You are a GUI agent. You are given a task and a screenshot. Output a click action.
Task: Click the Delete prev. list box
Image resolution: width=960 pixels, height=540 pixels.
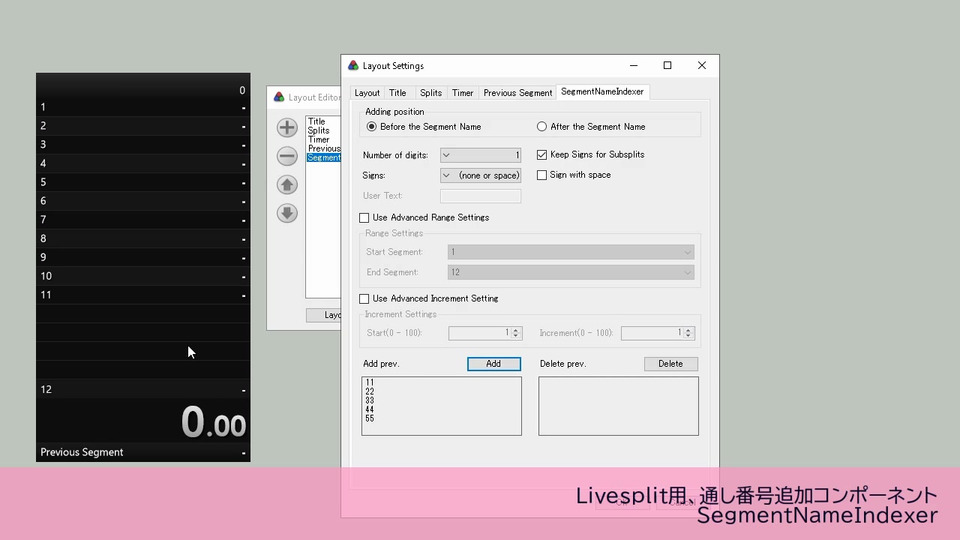[x=618, y=406]
